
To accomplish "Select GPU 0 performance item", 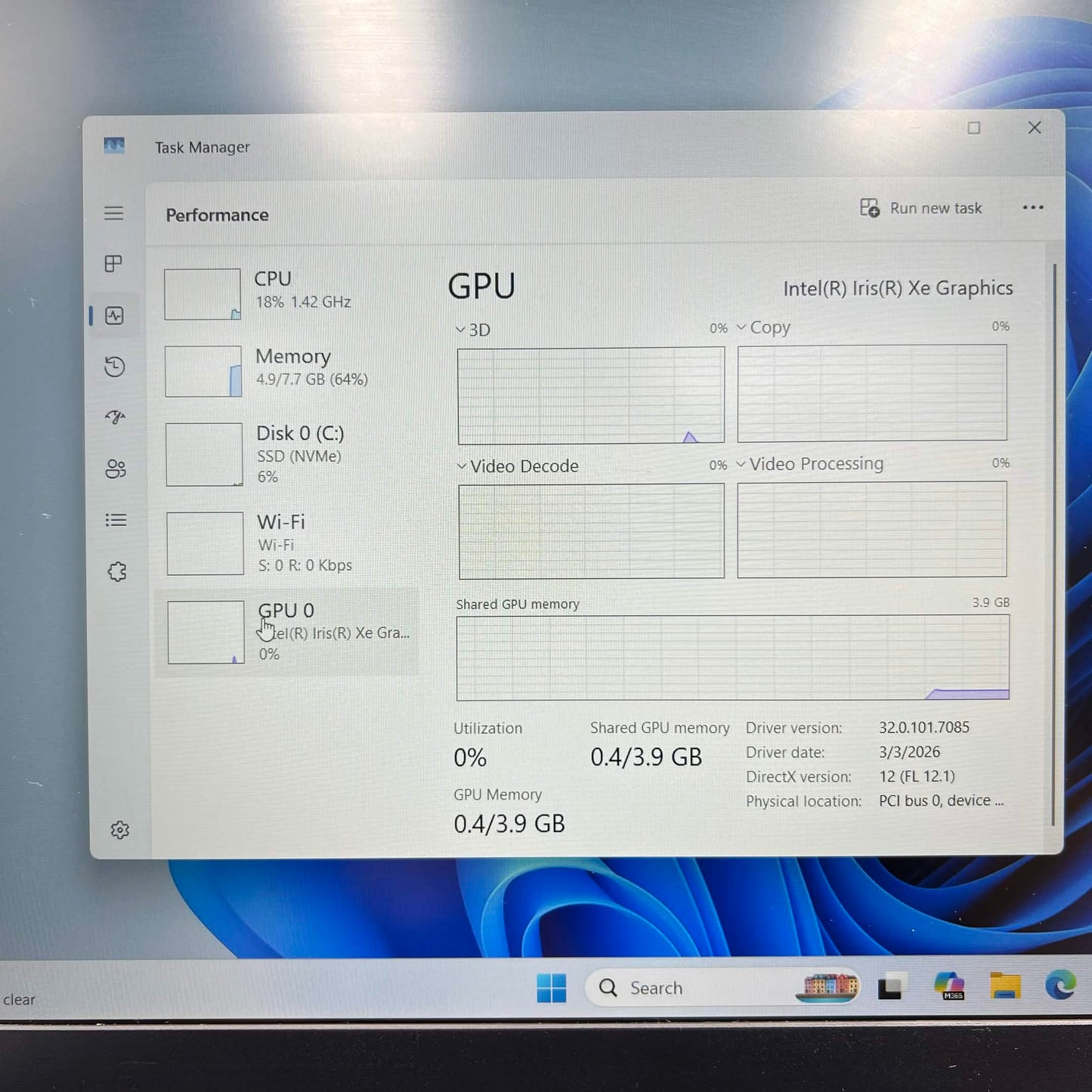I will click(x=287, y=632).
